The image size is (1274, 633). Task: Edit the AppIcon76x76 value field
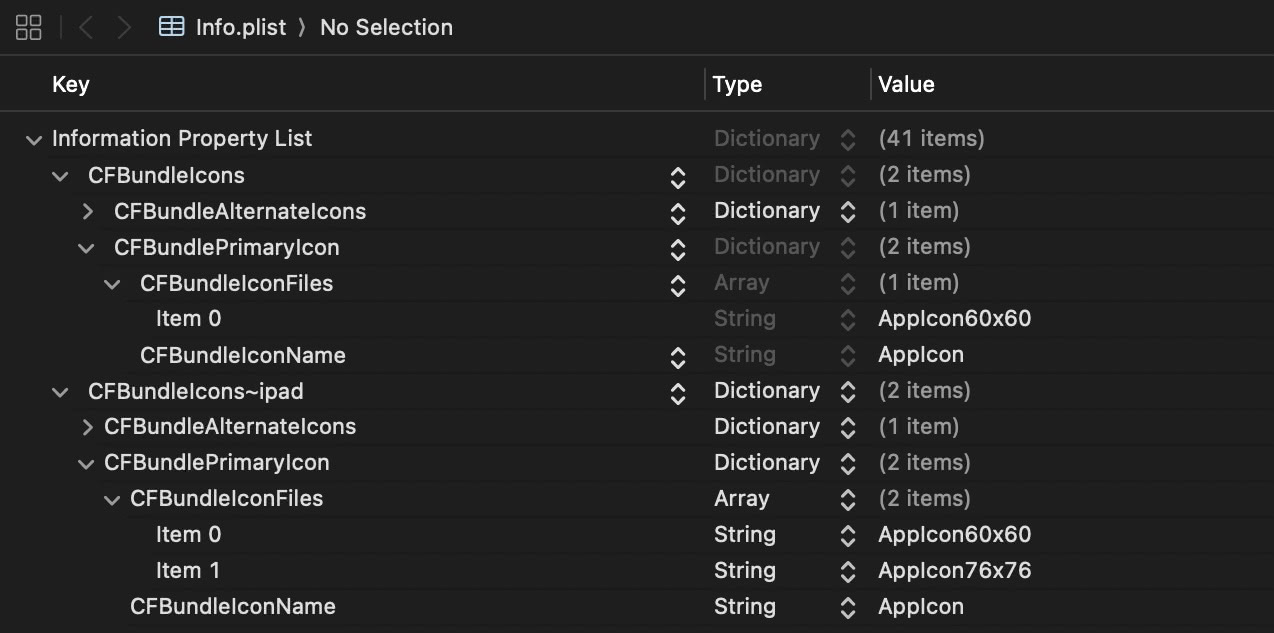954,571
